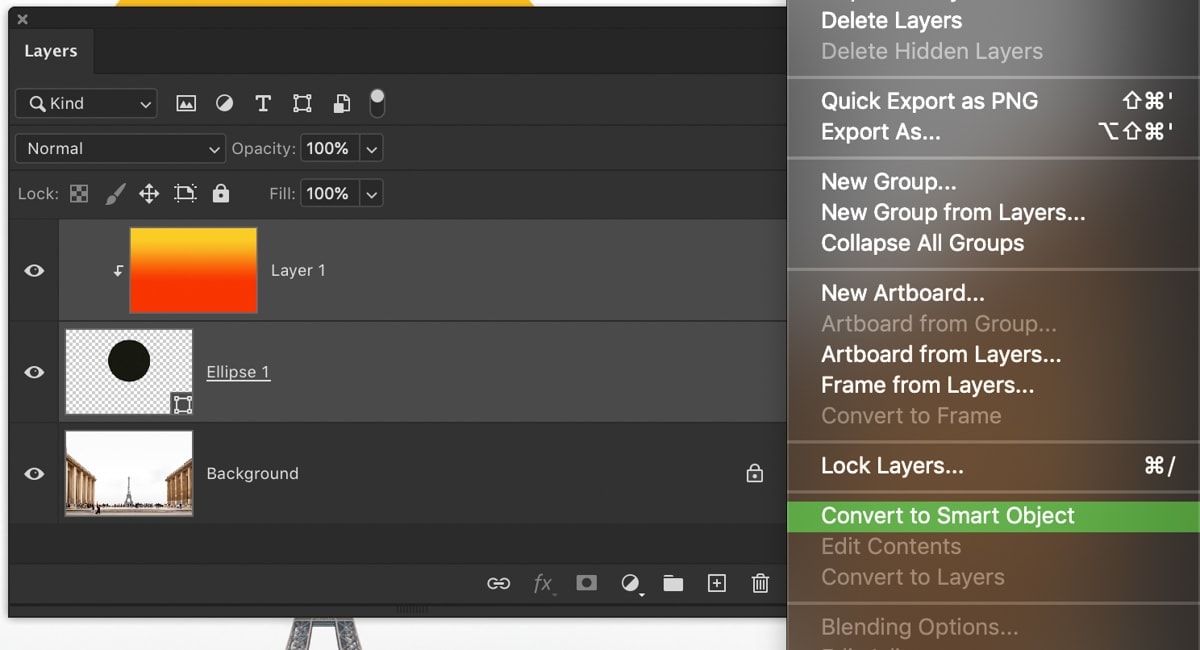Click the pixel layer filter icon
This screenshot has height=650, width=1200.
point(186,103)
